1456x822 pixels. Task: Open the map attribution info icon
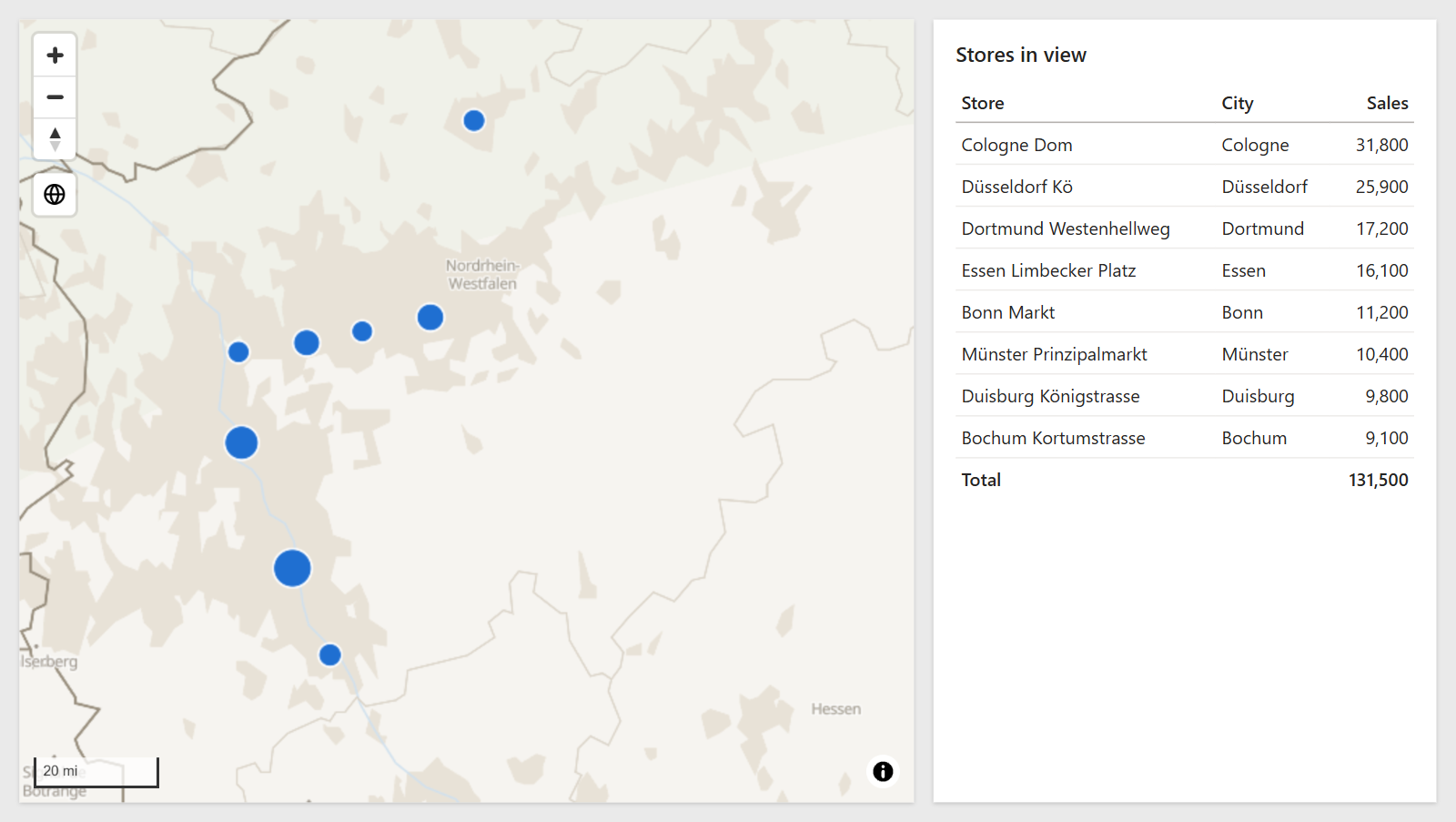click(883, 771)
